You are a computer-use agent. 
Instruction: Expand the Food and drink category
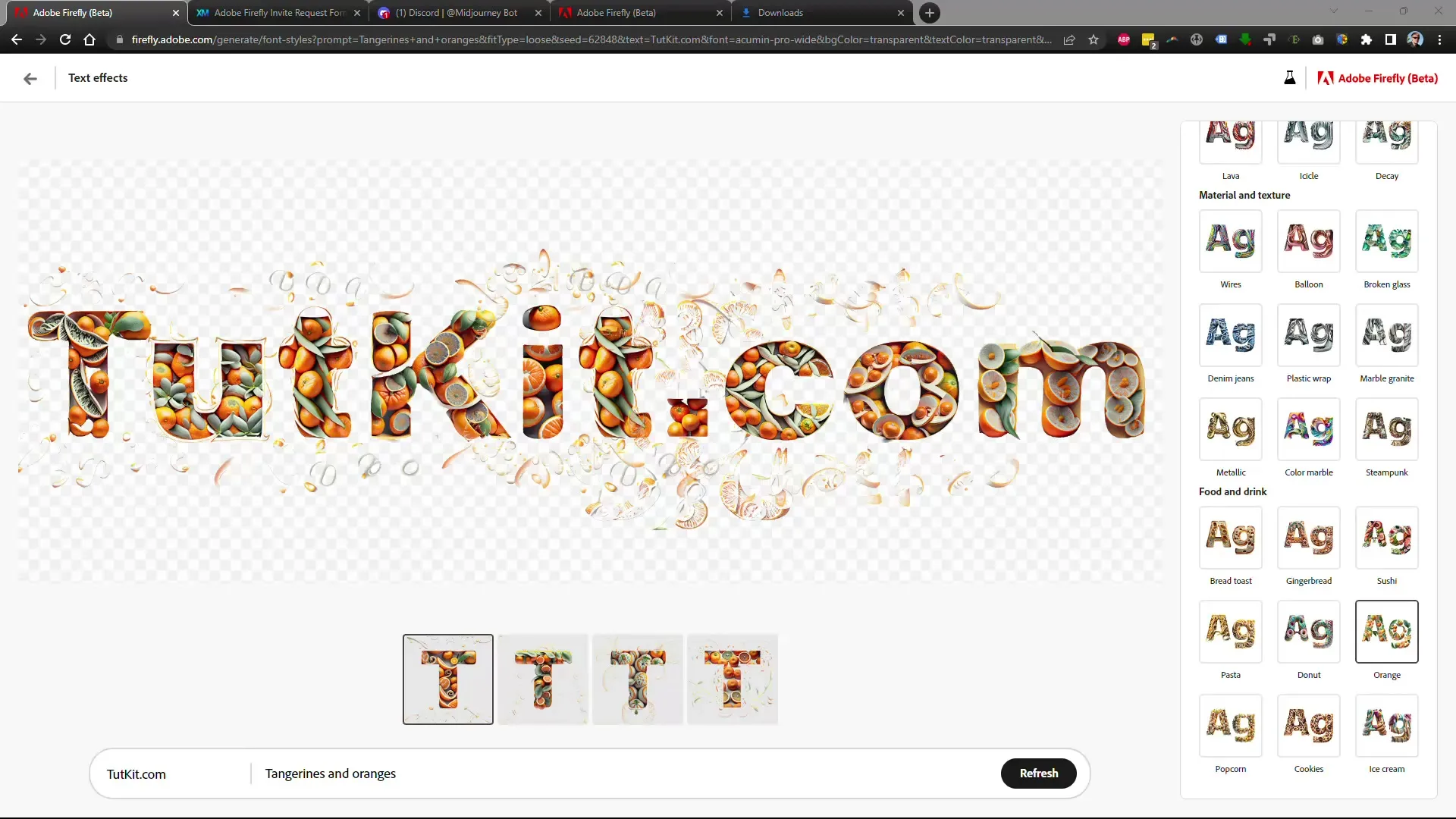[x=1233, y=491]
